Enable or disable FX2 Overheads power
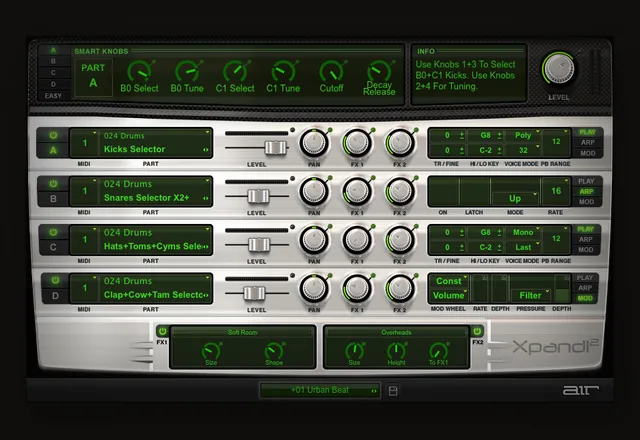The height and width of the screenshot is (440, 640). (x=477, y=331)
